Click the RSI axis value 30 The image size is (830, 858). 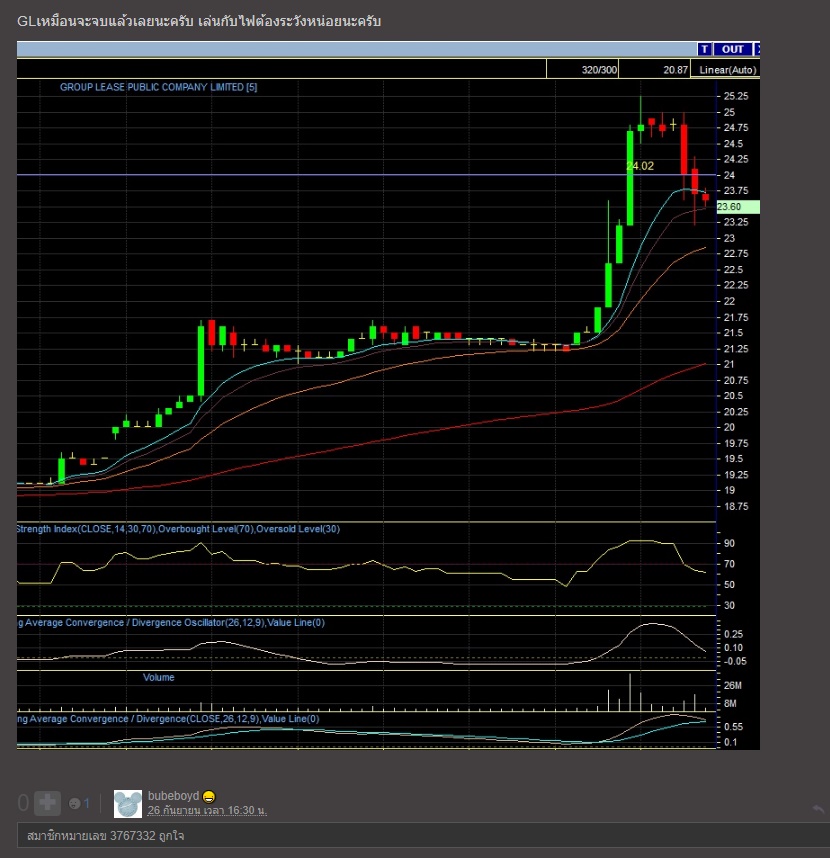pos(729,606)
